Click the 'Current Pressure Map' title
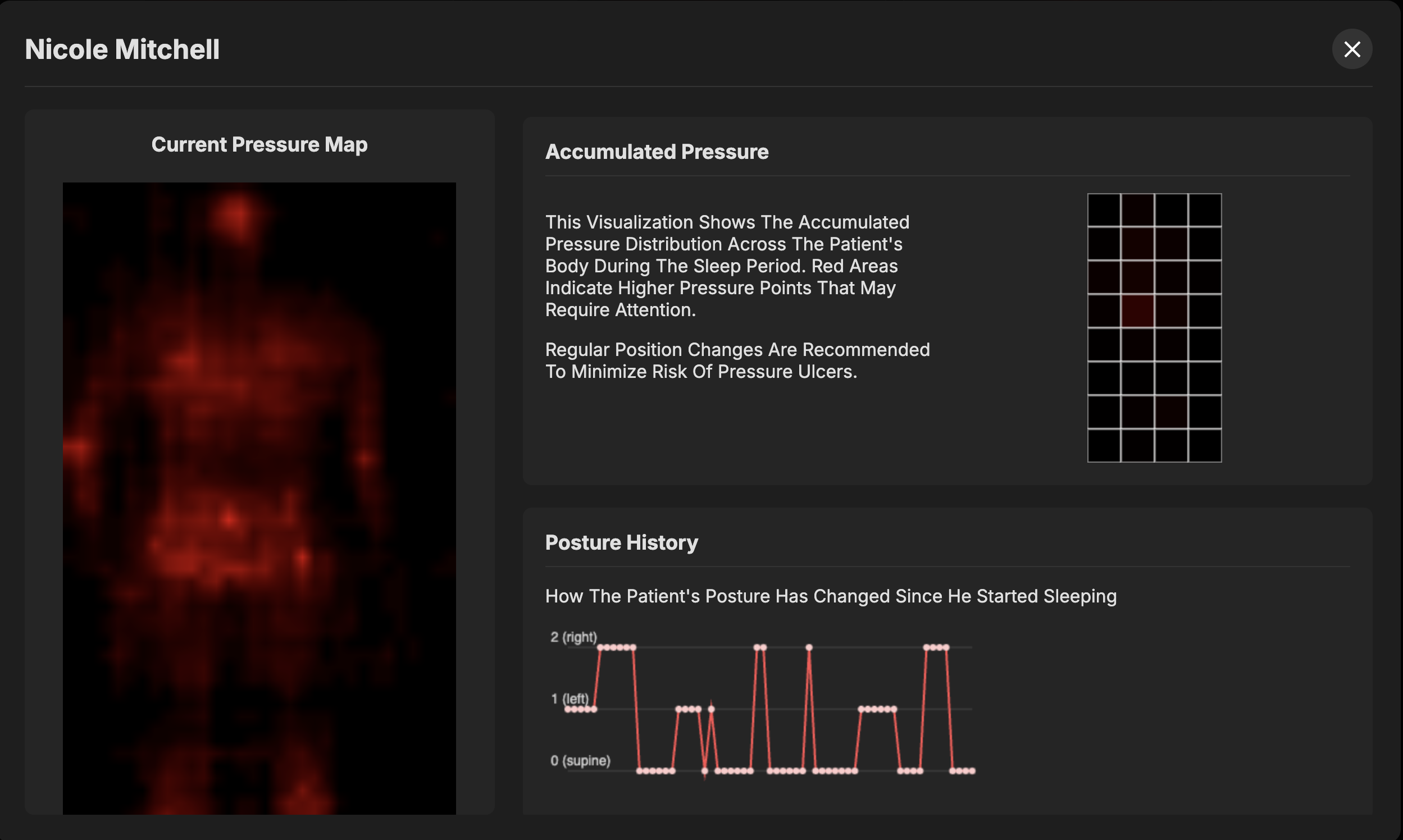 [259, 144]
